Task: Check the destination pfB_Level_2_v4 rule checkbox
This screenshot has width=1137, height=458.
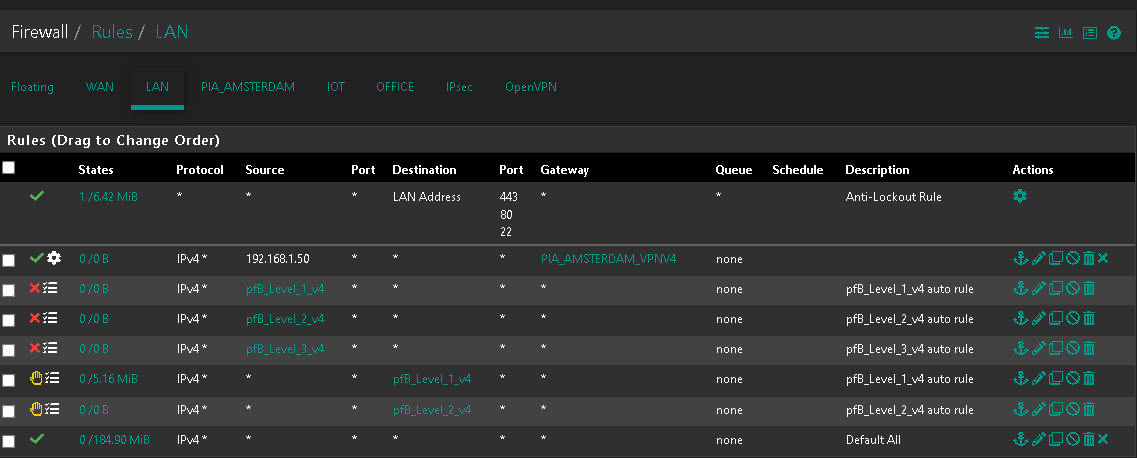Action: coord(9,412)
